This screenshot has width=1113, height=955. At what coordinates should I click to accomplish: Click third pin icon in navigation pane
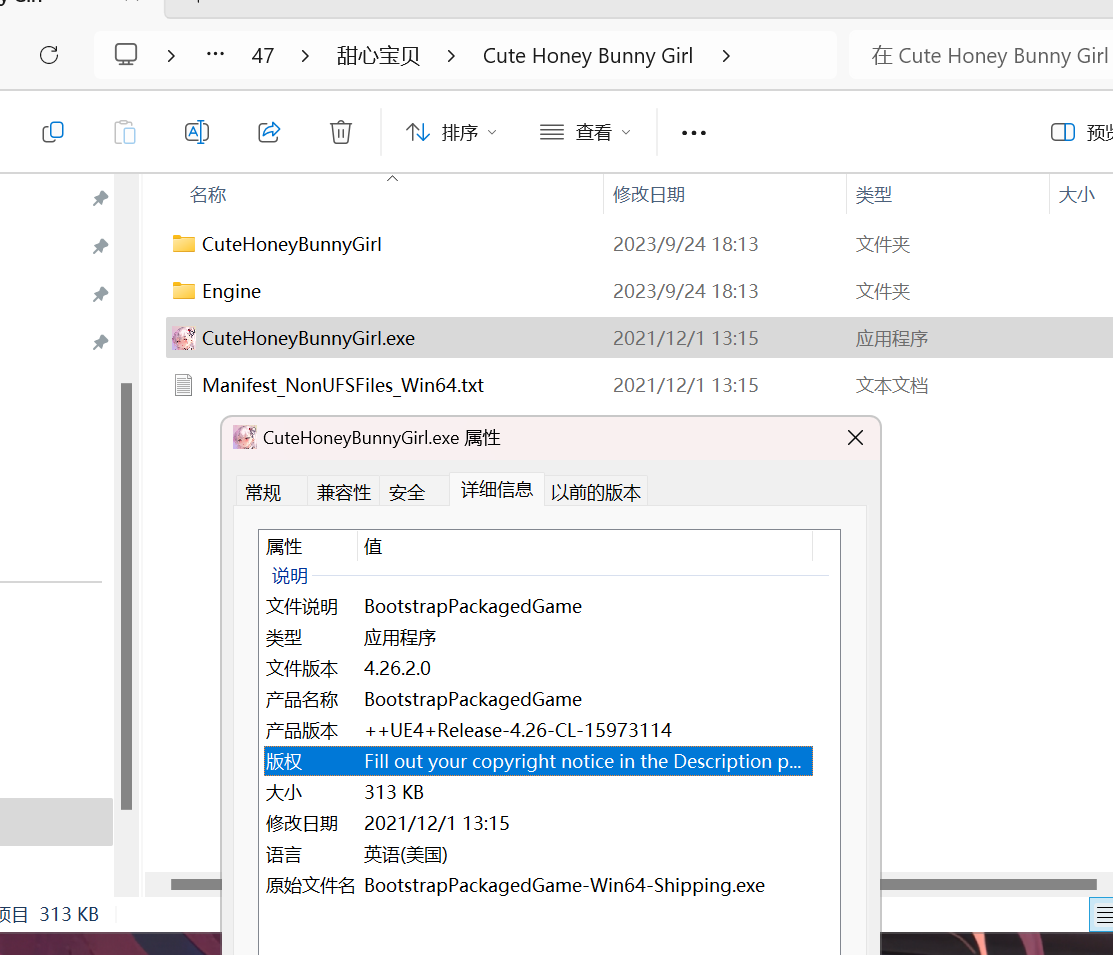coord(101,294)
